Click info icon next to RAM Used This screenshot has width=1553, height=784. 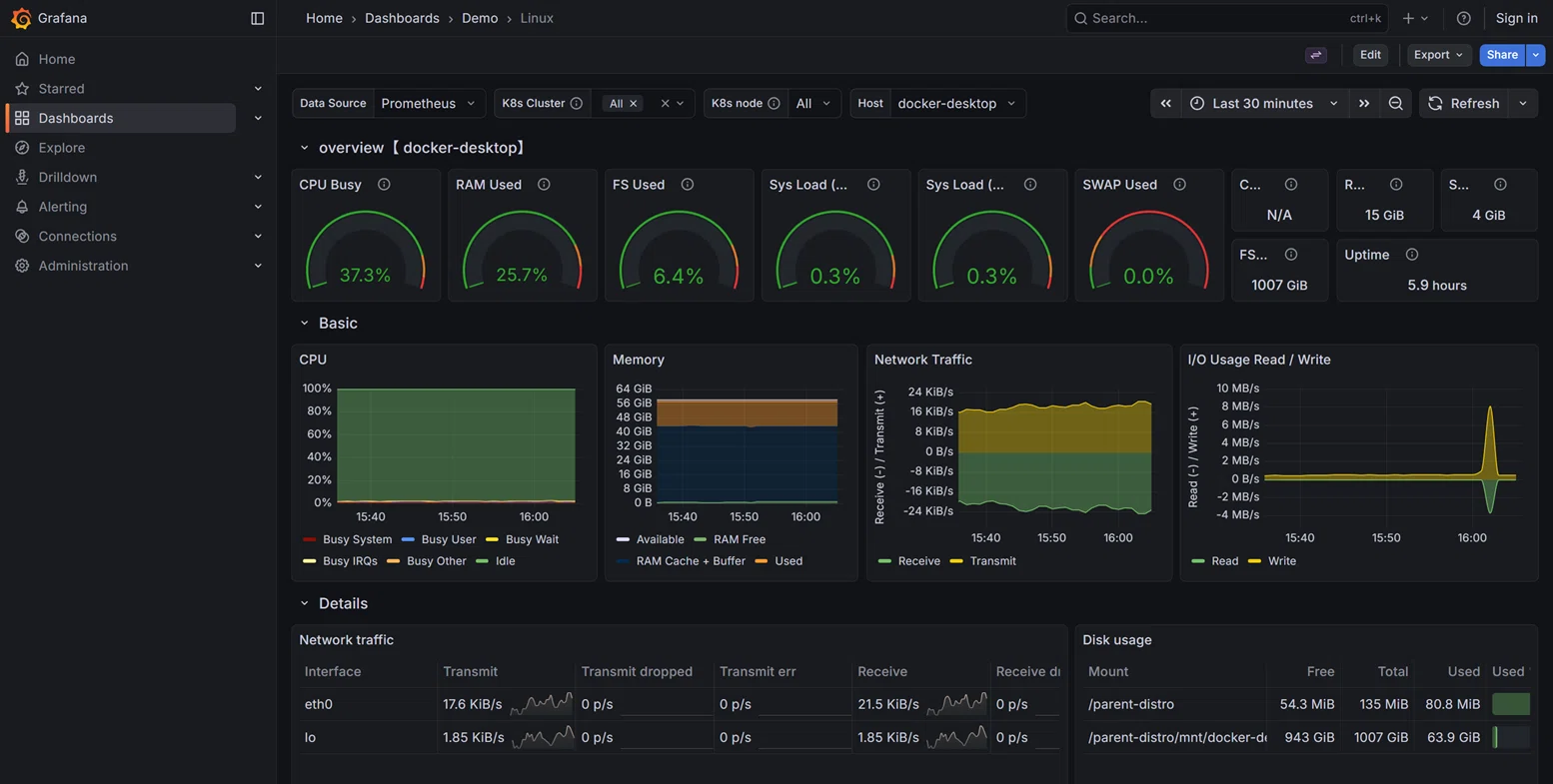tap(544, 185)
